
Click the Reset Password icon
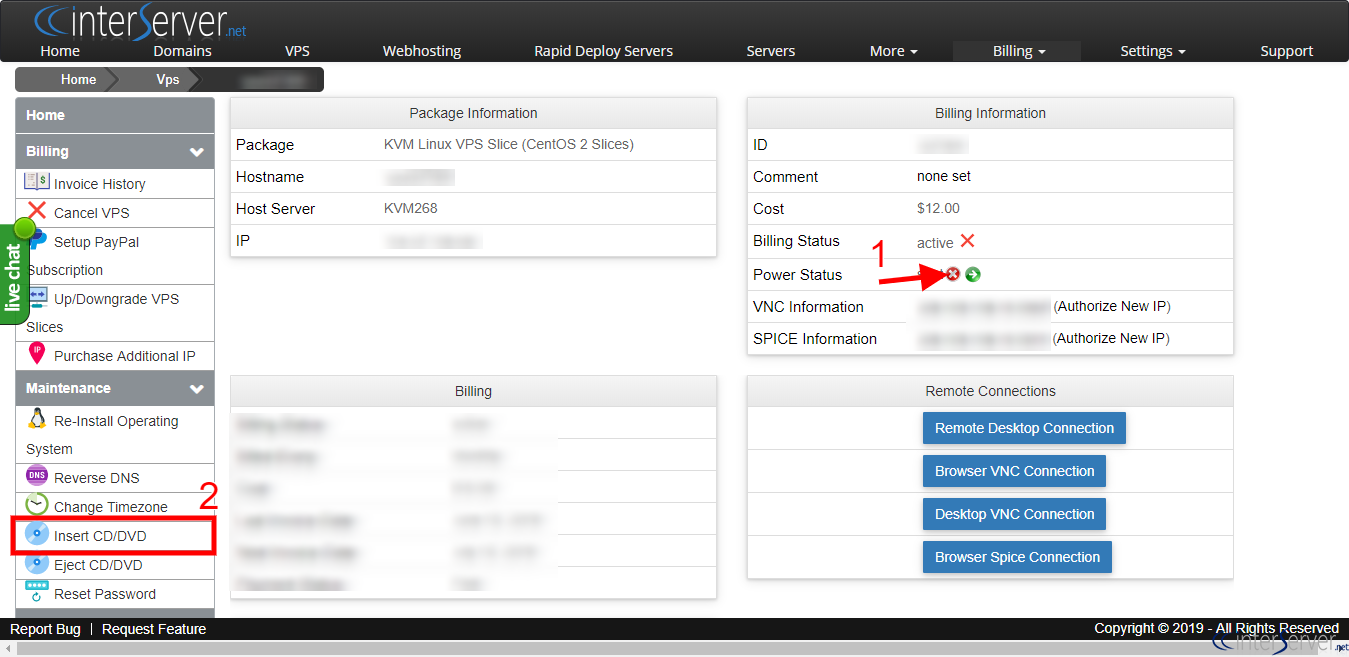37,591
